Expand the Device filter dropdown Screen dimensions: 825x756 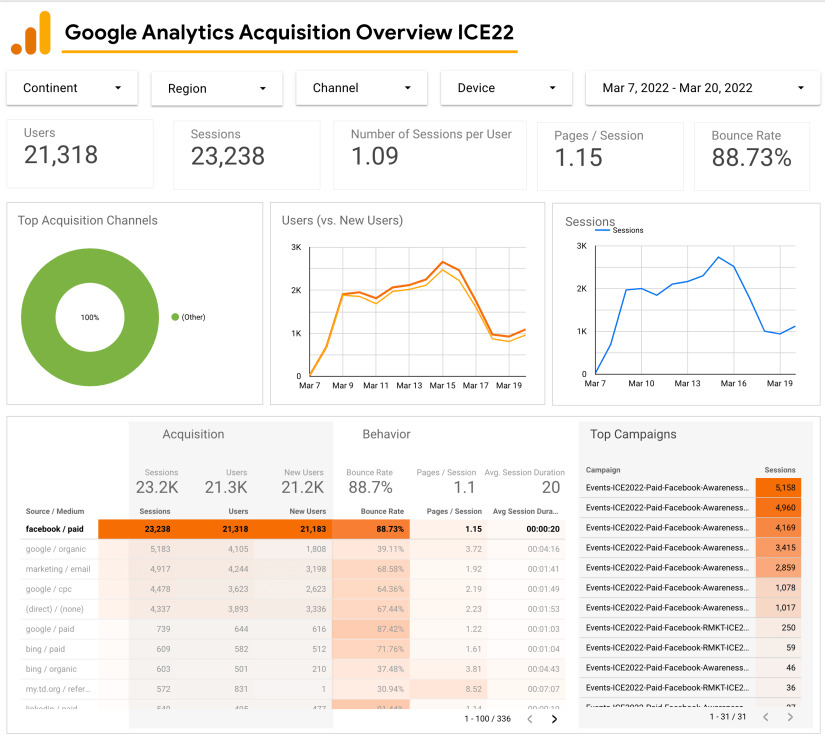click(x=506, y=88)
